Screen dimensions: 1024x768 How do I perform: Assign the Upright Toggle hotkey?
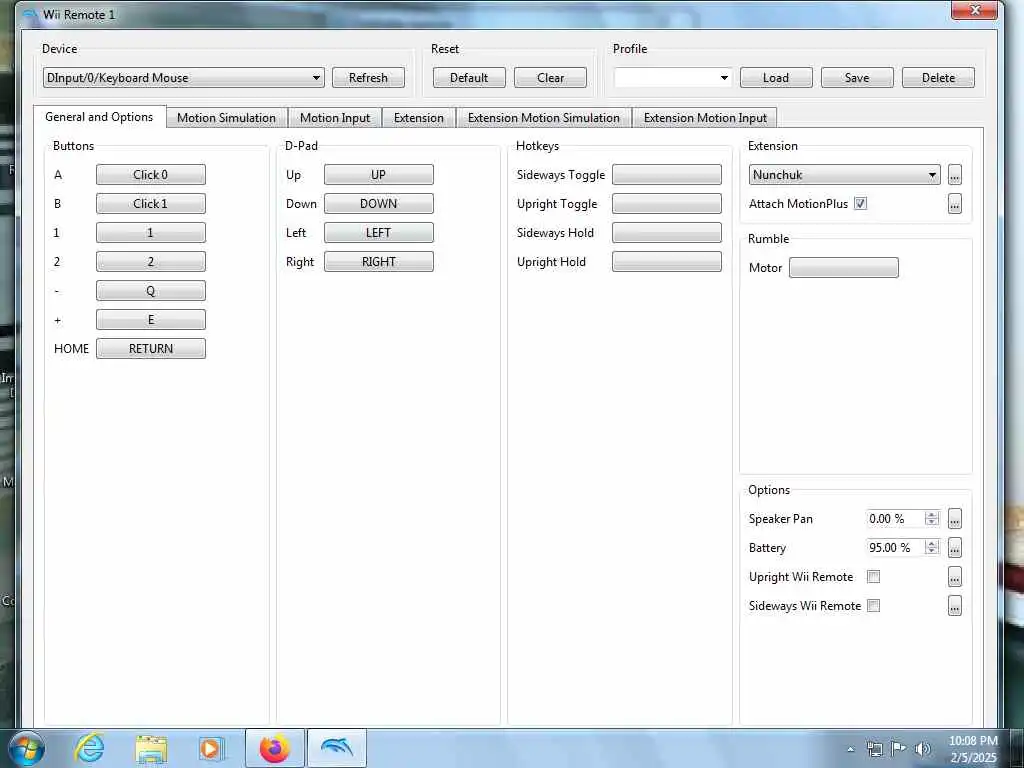click(667, 204)
